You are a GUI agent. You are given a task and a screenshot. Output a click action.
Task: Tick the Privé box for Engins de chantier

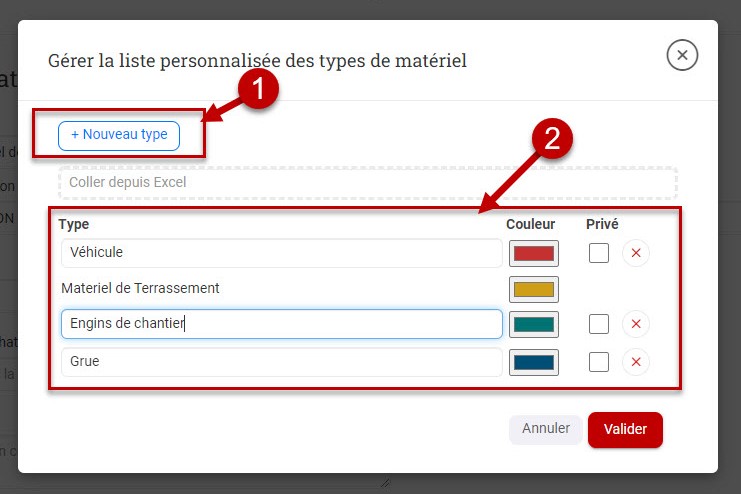[x=599, y=324]
